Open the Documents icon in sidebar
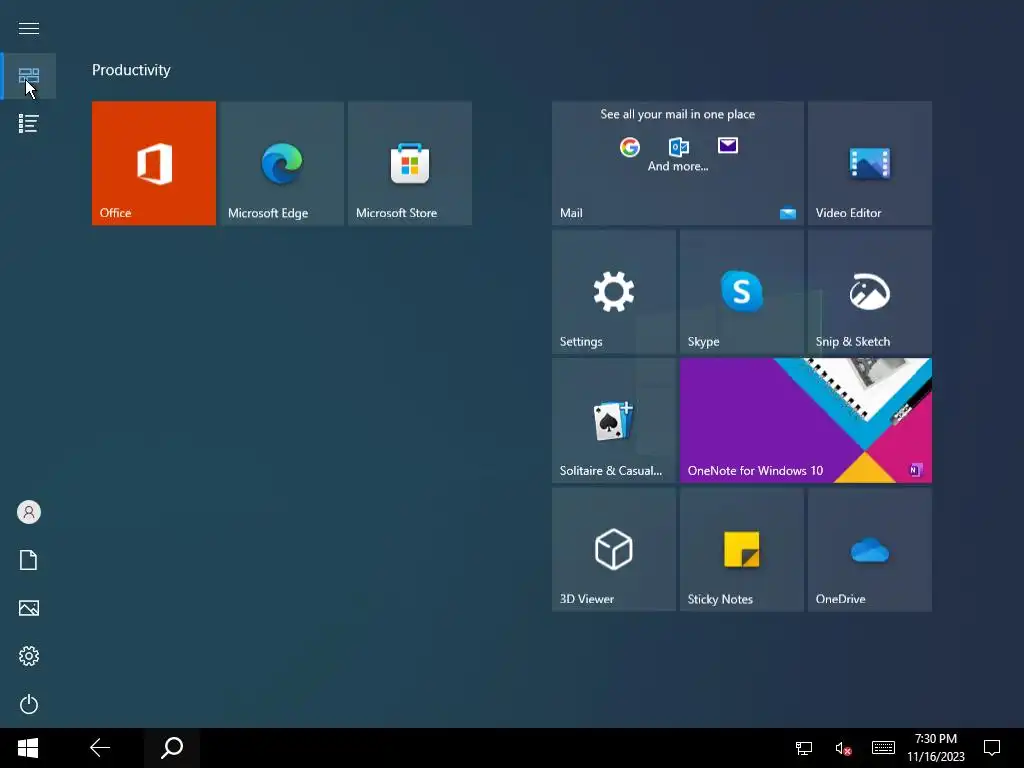This screenshot has height=768, width=1024. pyautogui.click(x=29, y=560)
